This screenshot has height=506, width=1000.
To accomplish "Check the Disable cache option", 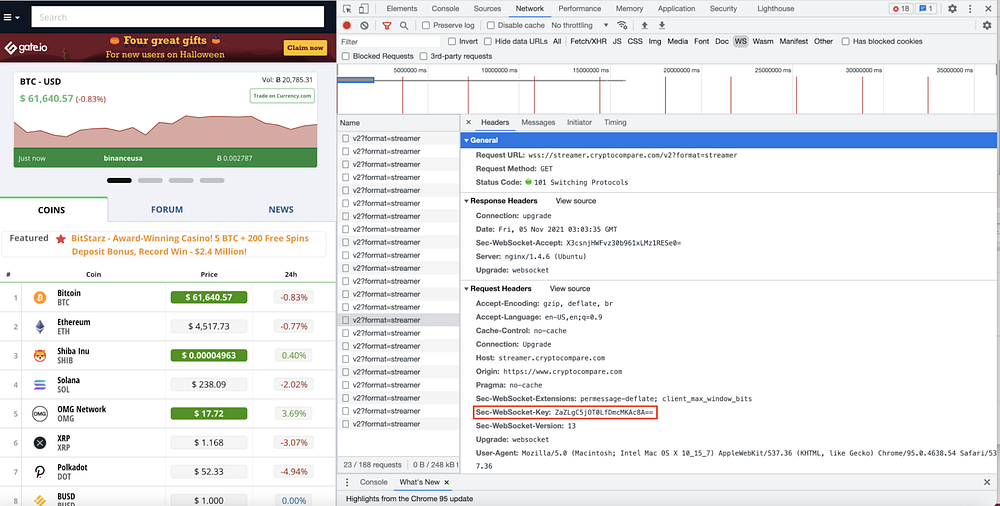I will tap(490, 25).
